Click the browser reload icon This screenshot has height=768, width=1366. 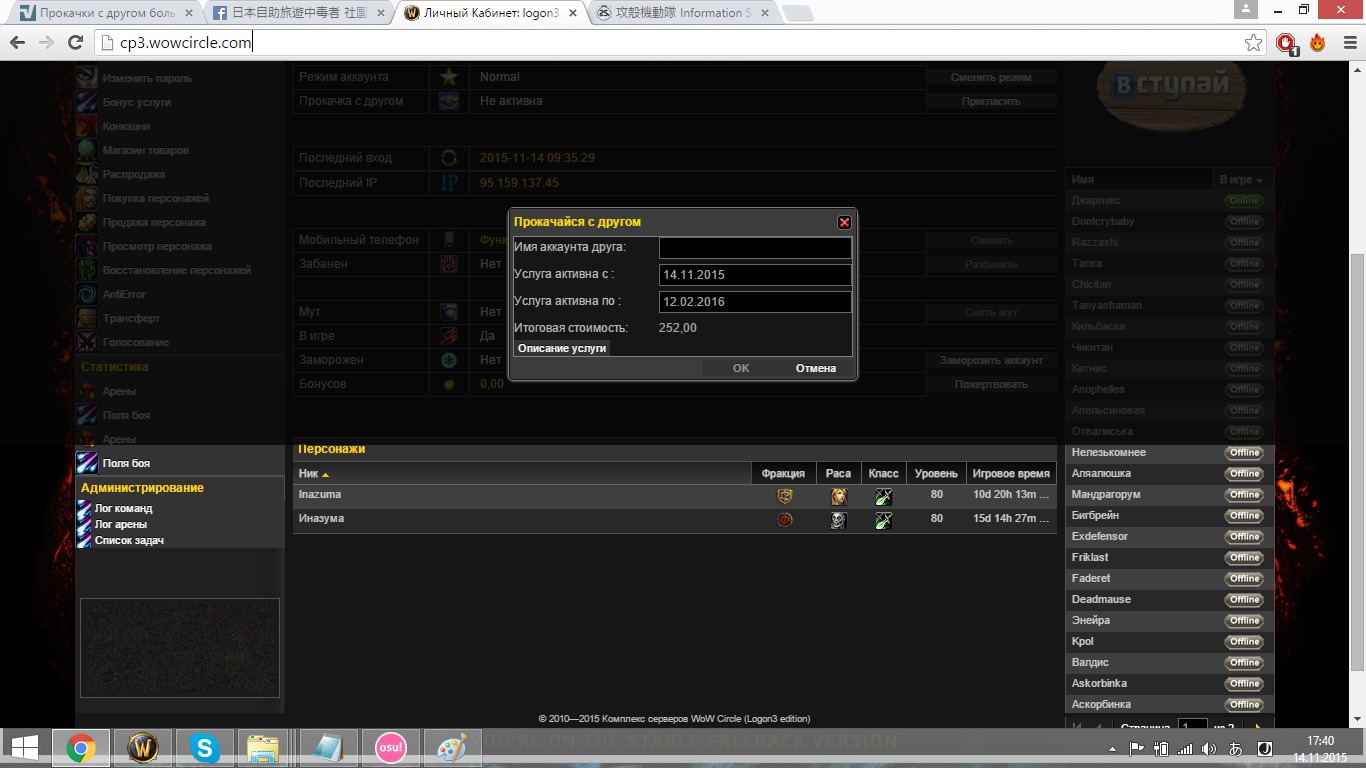coord(75,43)
